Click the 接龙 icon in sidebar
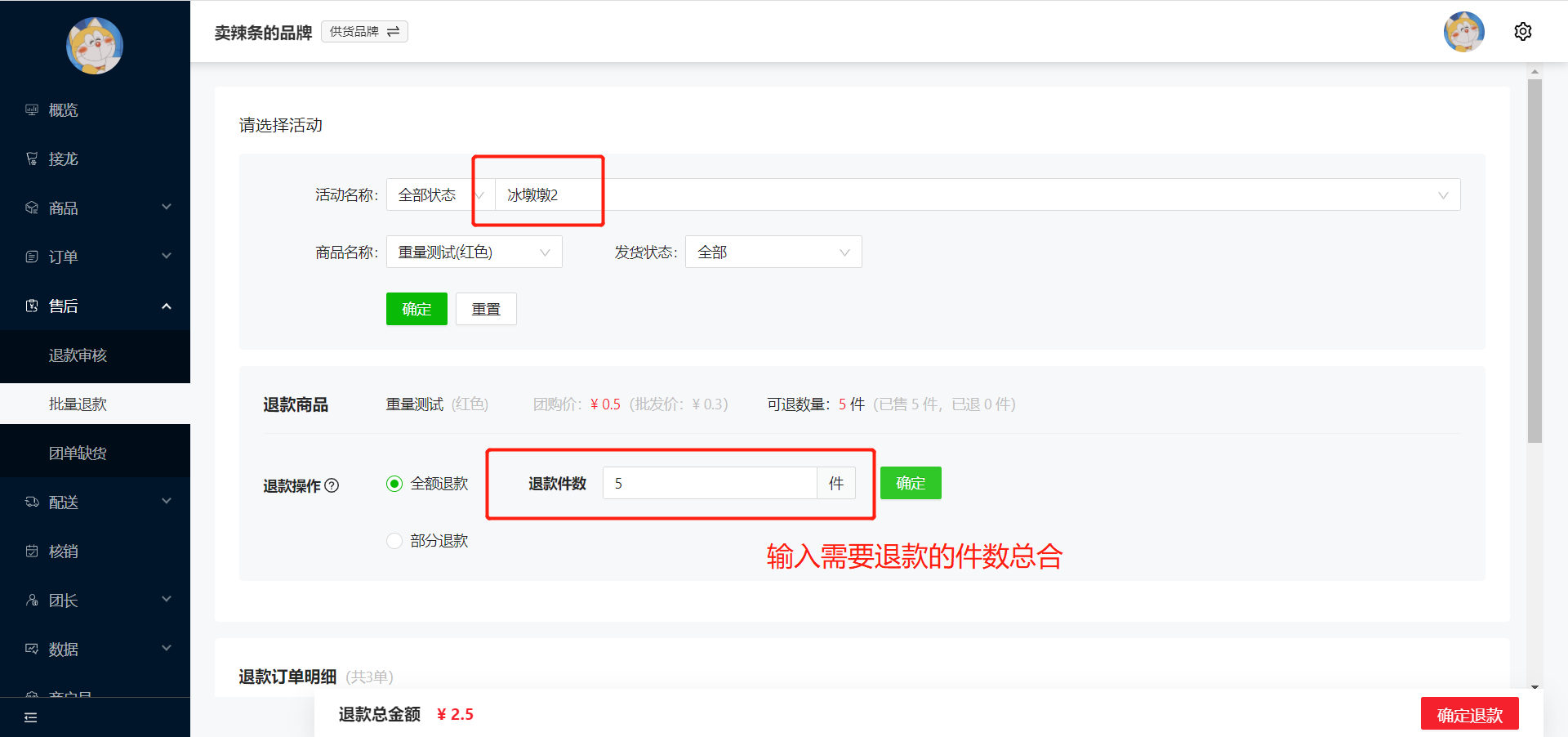The image size is (1568, 737). (32, 159)
